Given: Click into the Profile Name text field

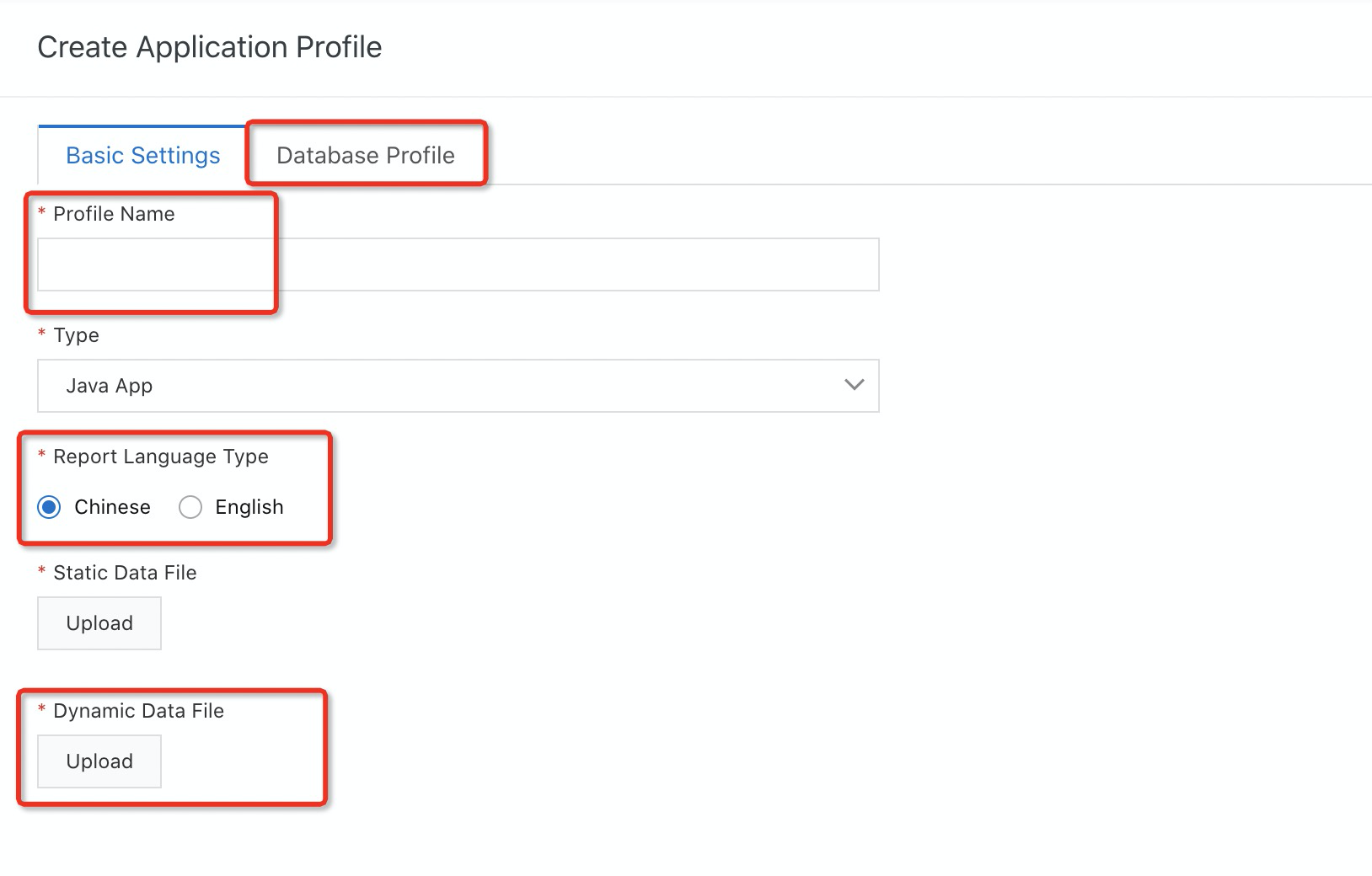Looking at the screenshot, I should pyautogui.click(x=458, y=264).
